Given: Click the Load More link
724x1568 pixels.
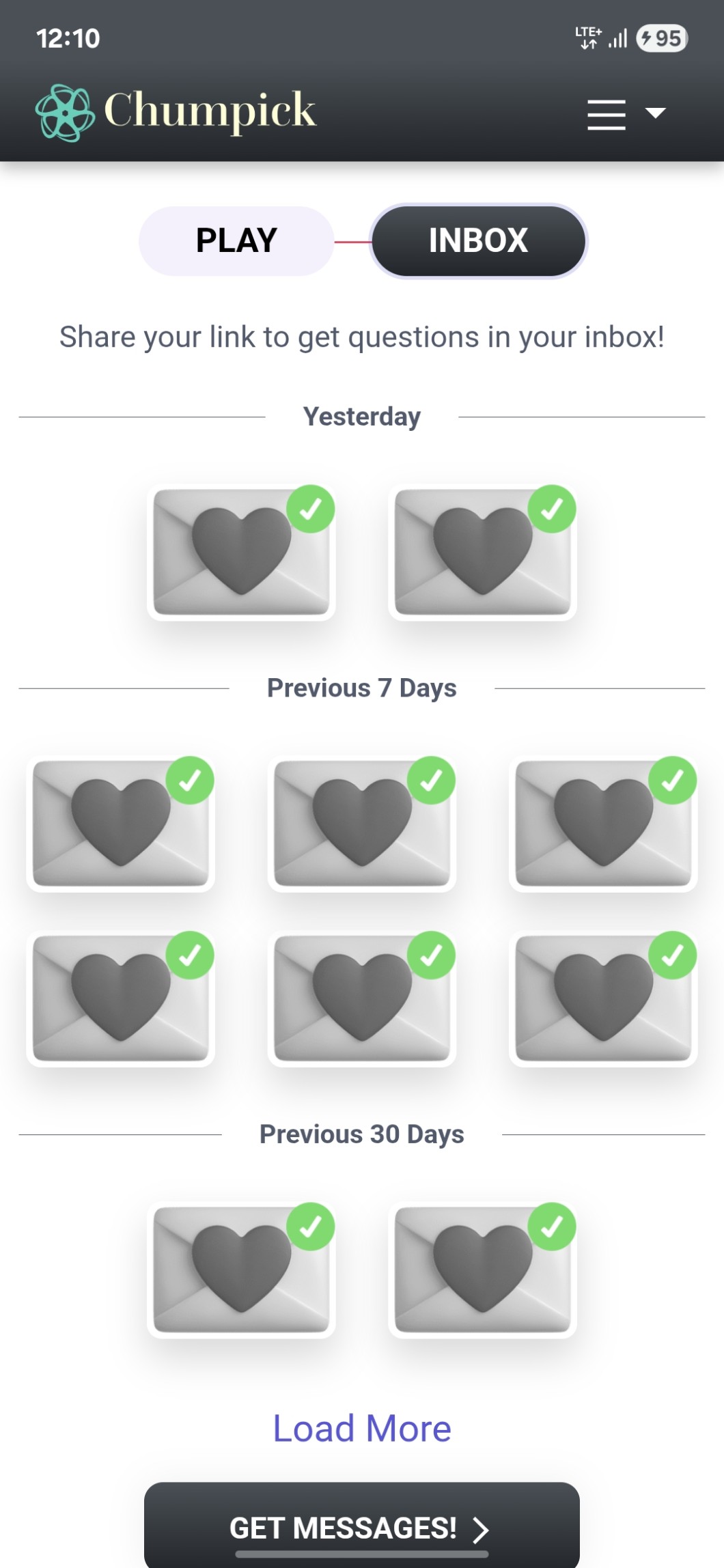Looking at the screenshot, I should click(x=362, y=1429).
